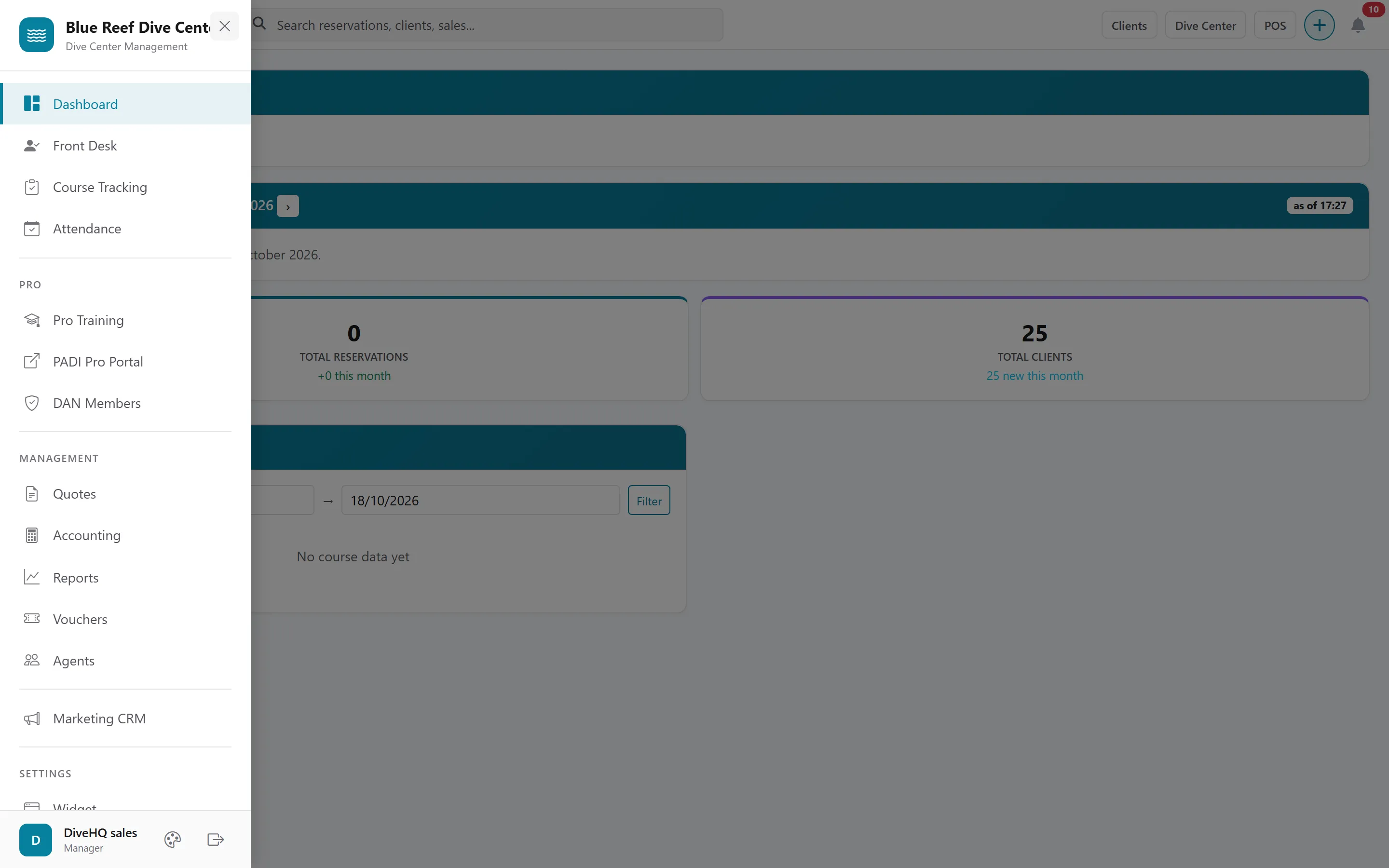Viewport: 1389px width, 868px height.
Task: Click the Dive Center button
Action: [1205, 26]
